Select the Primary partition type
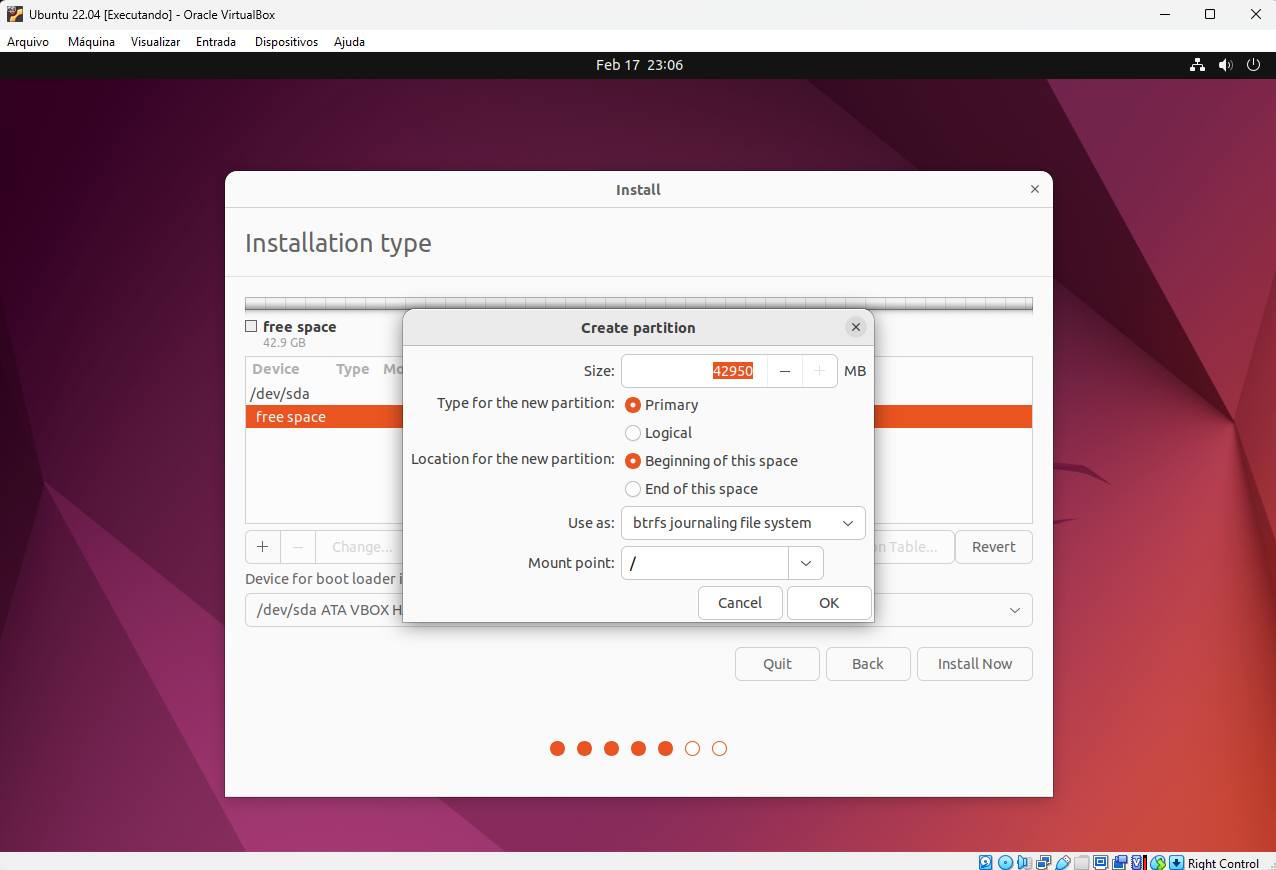Screen dimensions: 1276x870 tap(633, 405)
